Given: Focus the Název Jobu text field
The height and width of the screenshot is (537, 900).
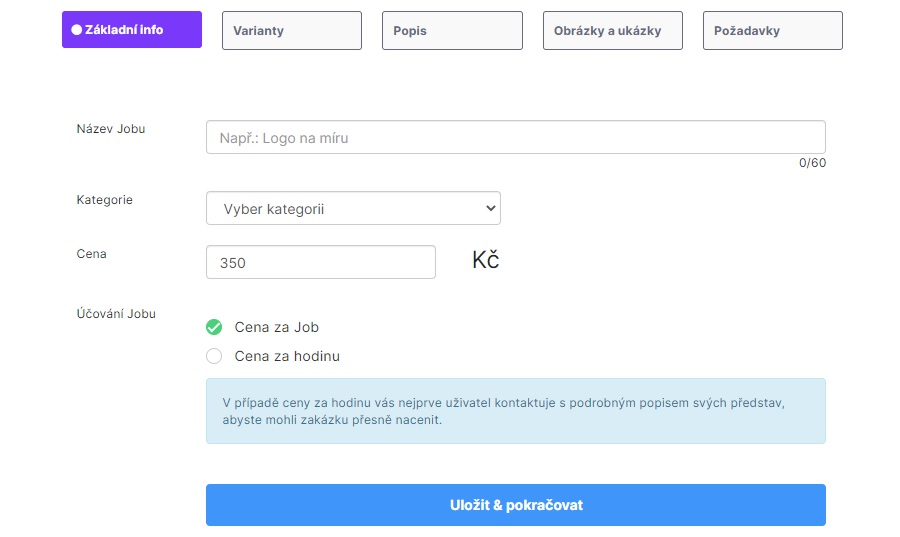Looking at the screenshot, I should 515,137.
